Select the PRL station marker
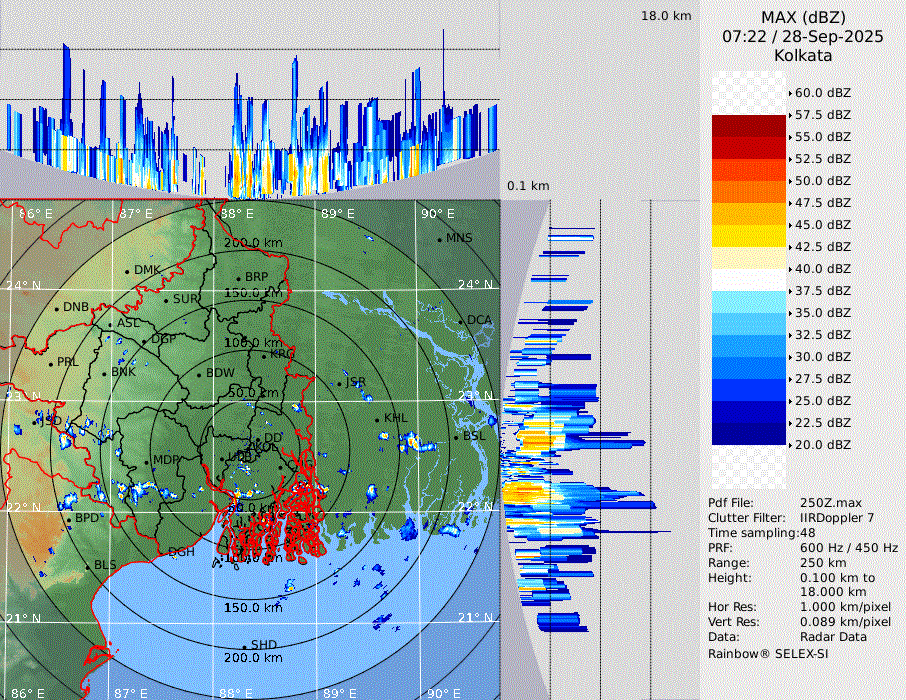906x700 pixels. [51, 363]
